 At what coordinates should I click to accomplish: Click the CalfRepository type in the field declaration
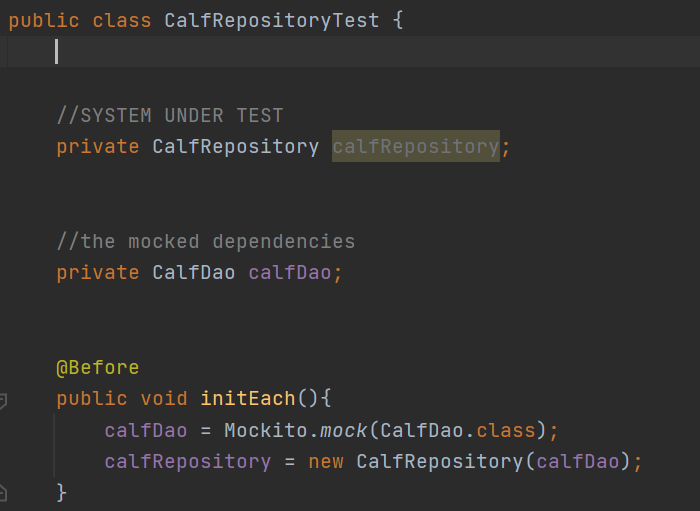click(x=235, y=147)
